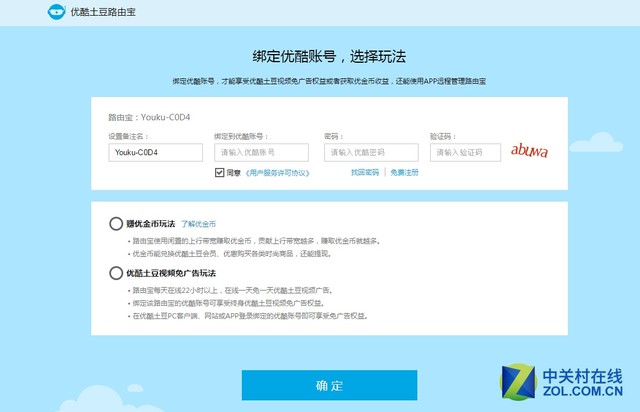Select the 优酷土豆视频免广告玩法 radio button

pos(116,273)
